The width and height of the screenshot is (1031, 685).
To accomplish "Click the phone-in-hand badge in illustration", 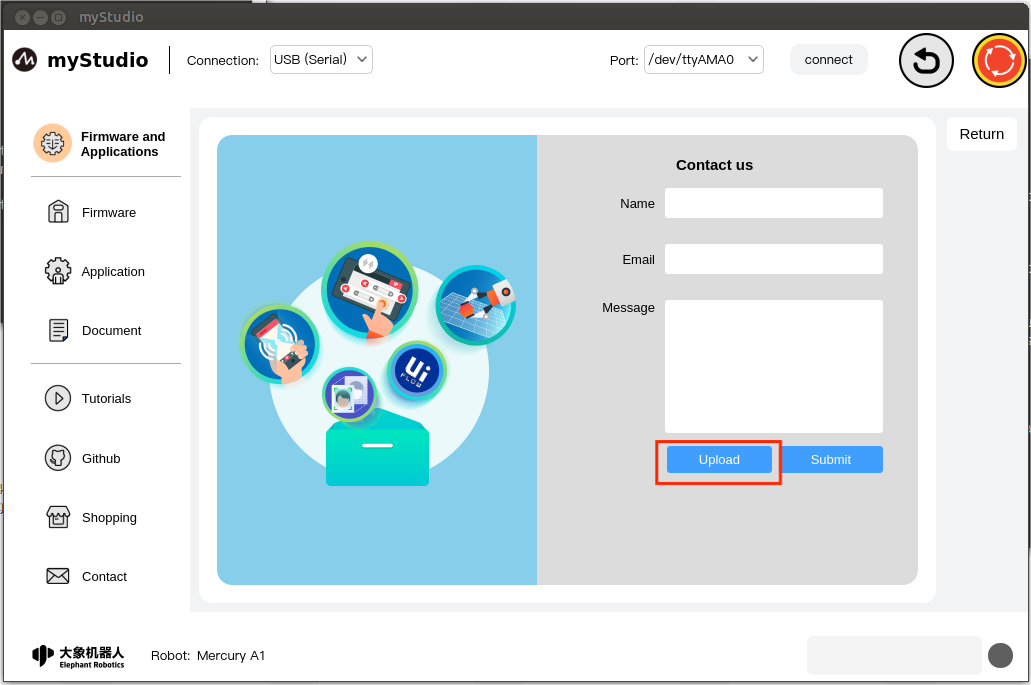I will (x=280, y=344).
